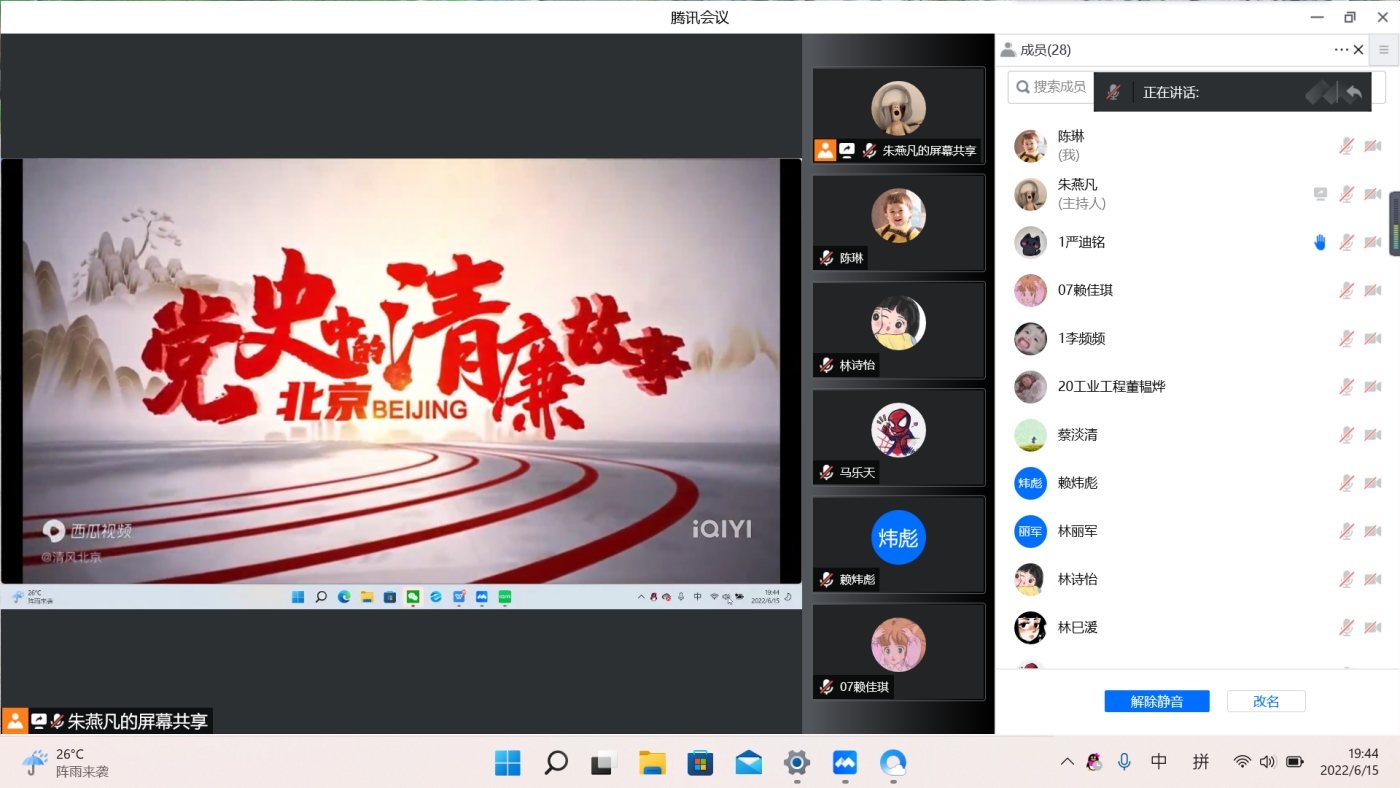Image resolution: width=1400 pixels, height=788 pixels.
Task: Open the 中 input language switcher in taskbar
Action: [x=1159, y=762]
